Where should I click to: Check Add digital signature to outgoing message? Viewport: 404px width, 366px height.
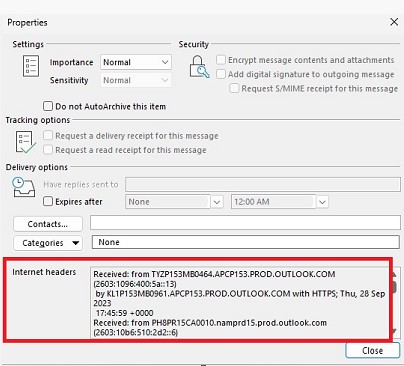221,74
